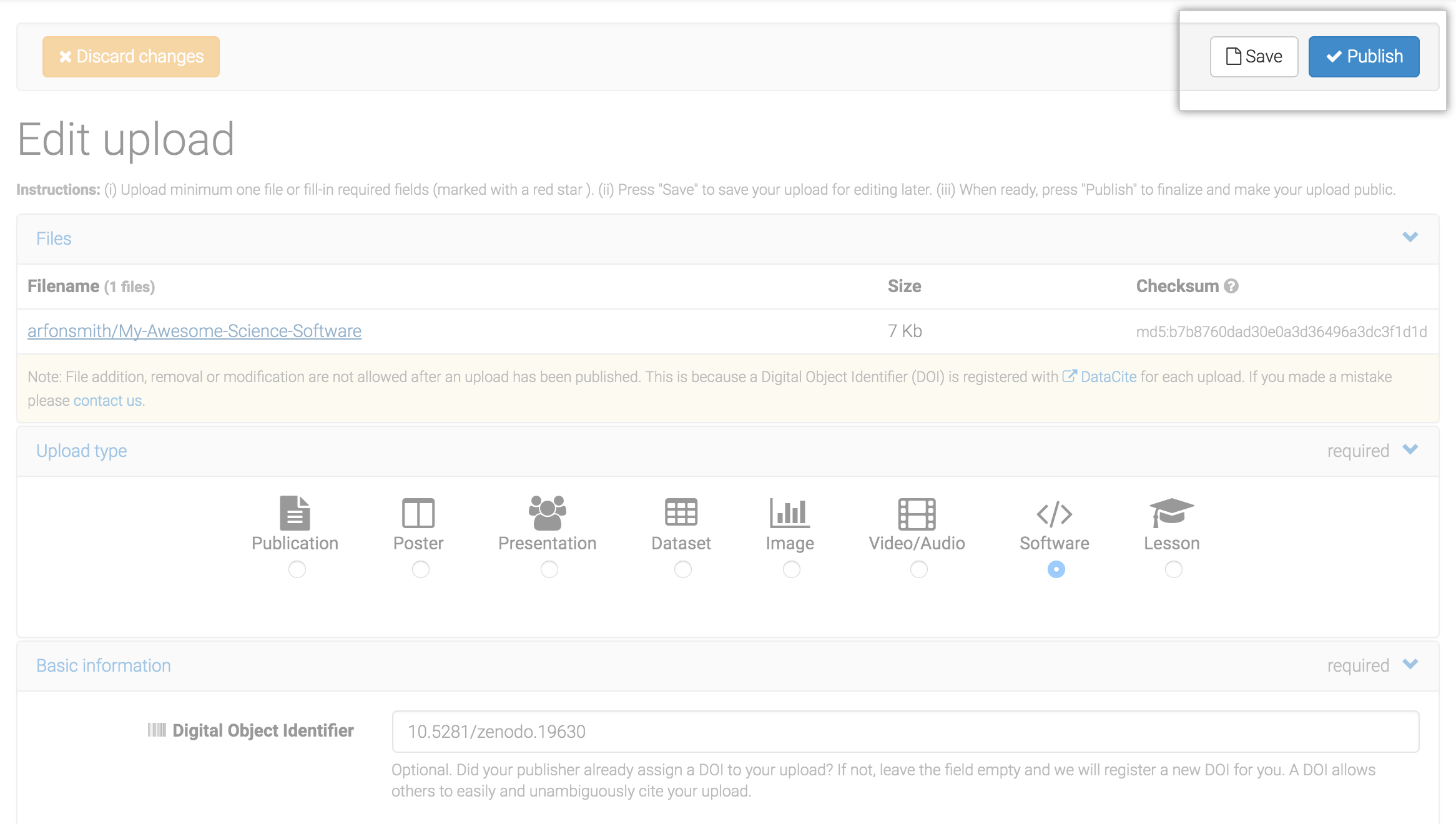Click the Digital Object Identifier field

click(905, 732)
